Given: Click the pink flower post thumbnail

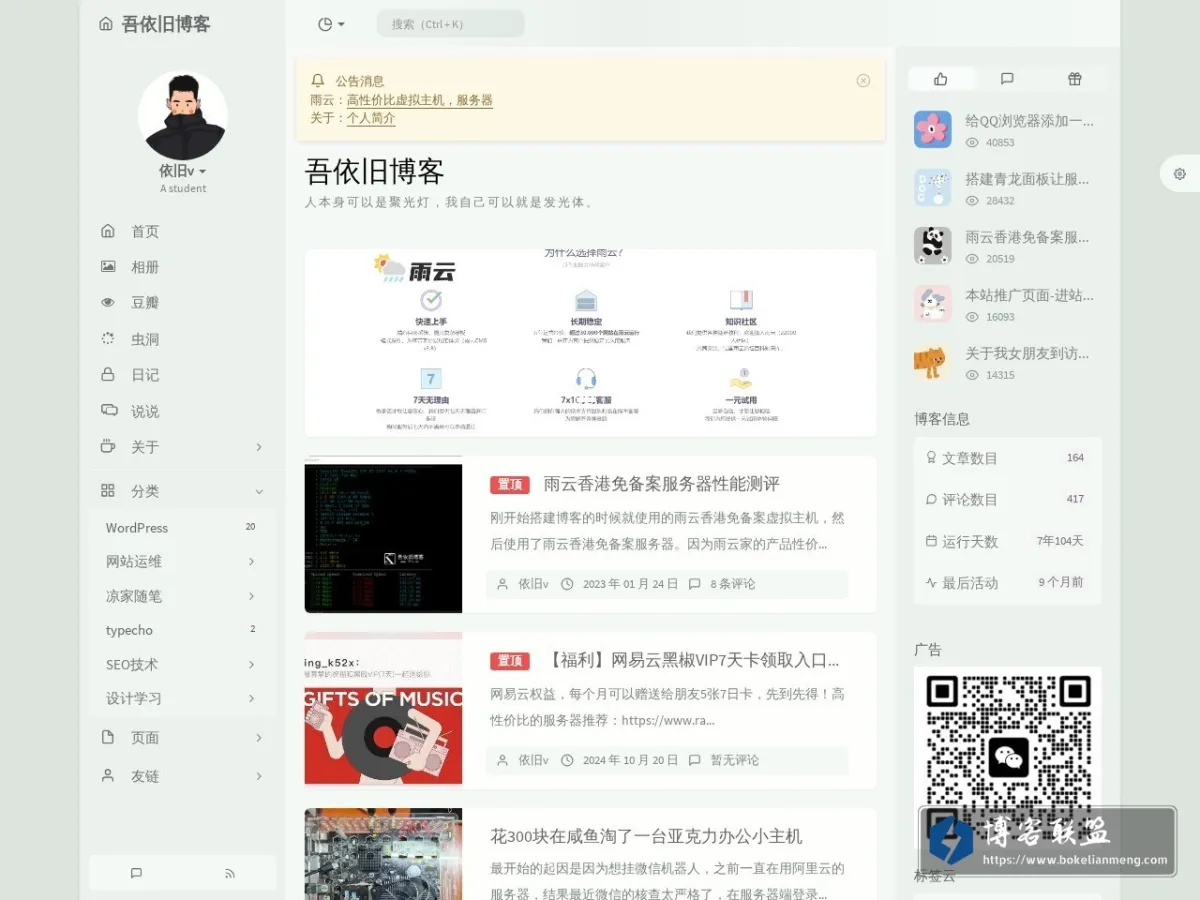Looking at the screenshot, I should point(933,129).
